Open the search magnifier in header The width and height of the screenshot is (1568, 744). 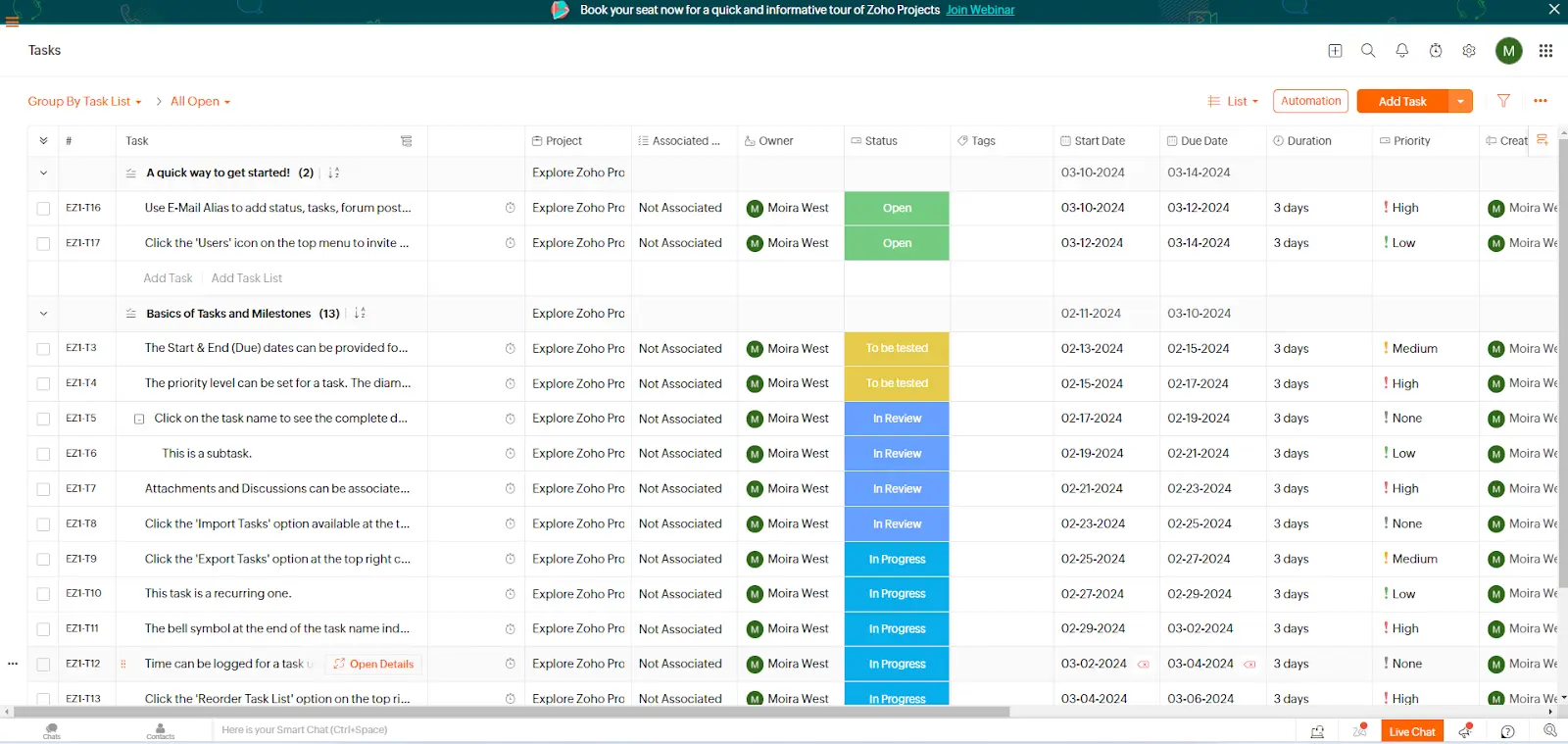coord(1368,51)
